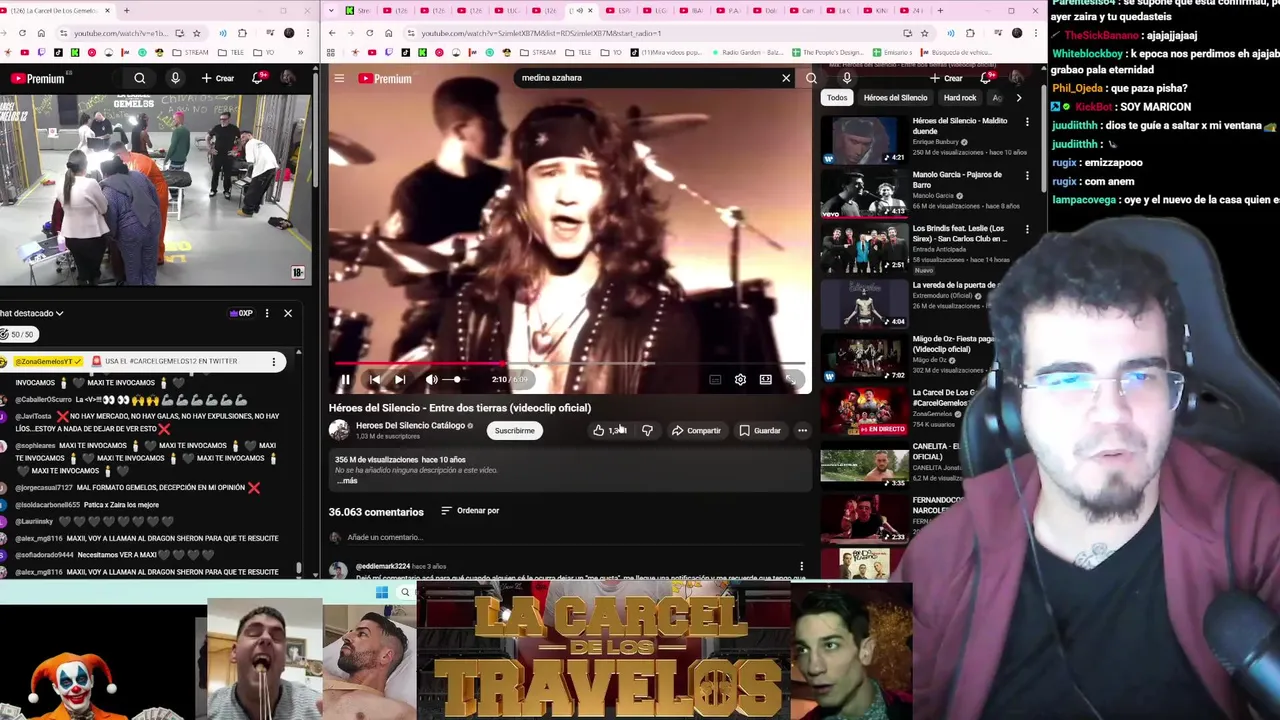This screenshot has width=1280, height=720.
Task: Open more actions menu beside Guardar
Action: click(x=802, y=431)
